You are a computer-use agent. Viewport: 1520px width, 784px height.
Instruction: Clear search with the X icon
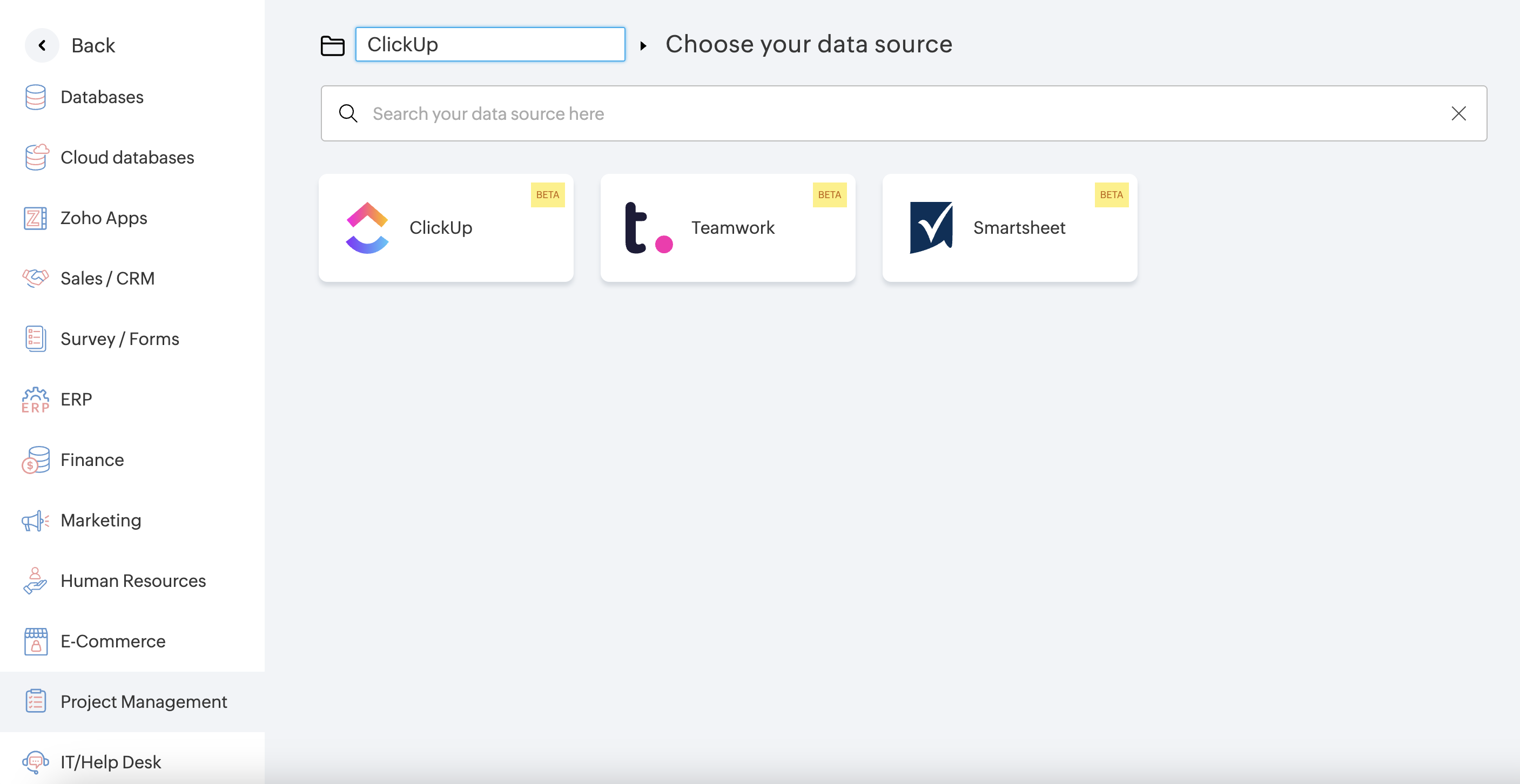1458,113
